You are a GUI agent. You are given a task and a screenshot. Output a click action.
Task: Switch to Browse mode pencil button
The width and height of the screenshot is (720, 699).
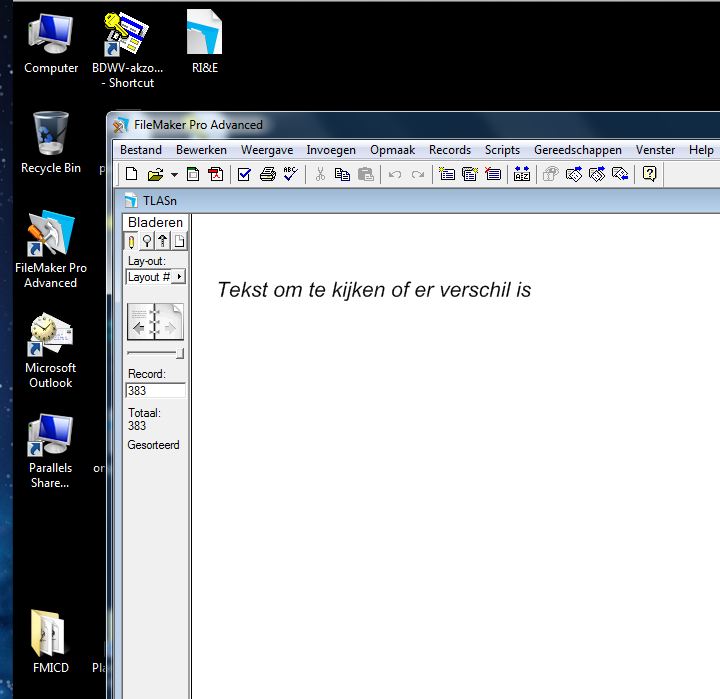click(131, 241)
